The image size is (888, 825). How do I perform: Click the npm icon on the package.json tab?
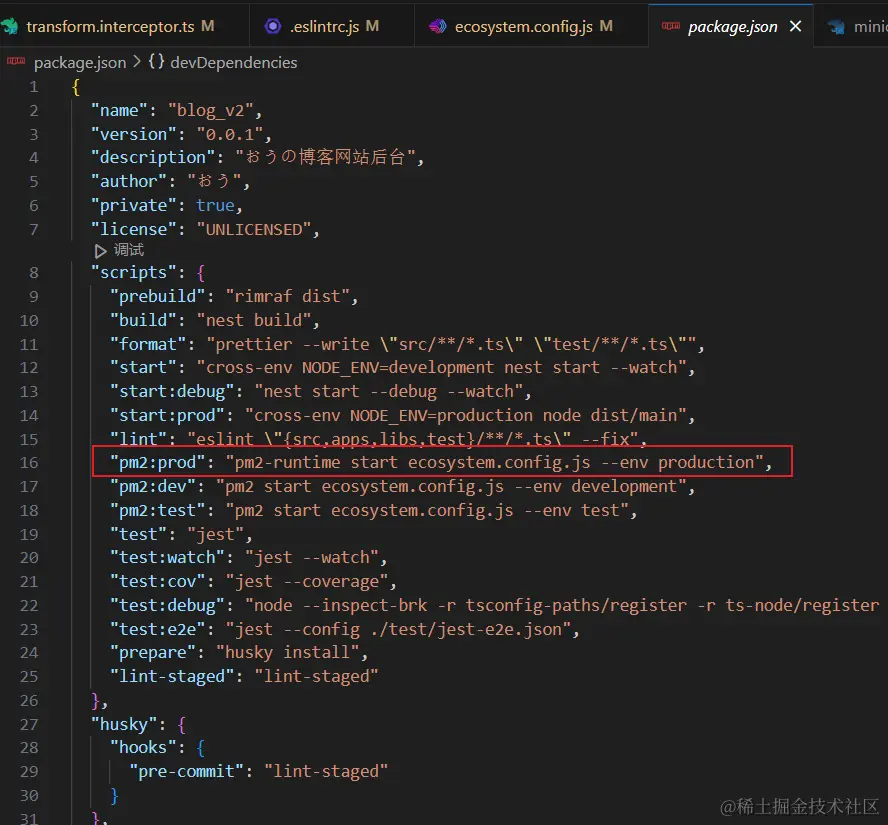click(x=671, y=25)
